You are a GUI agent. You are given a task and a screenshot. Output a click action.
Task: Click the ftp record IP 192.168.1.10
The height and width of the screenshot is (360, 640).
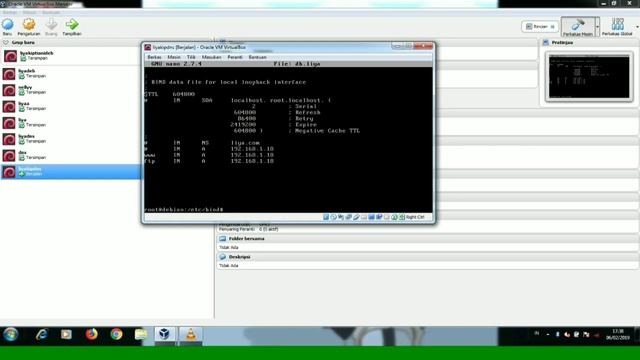[x=252, y=161]
